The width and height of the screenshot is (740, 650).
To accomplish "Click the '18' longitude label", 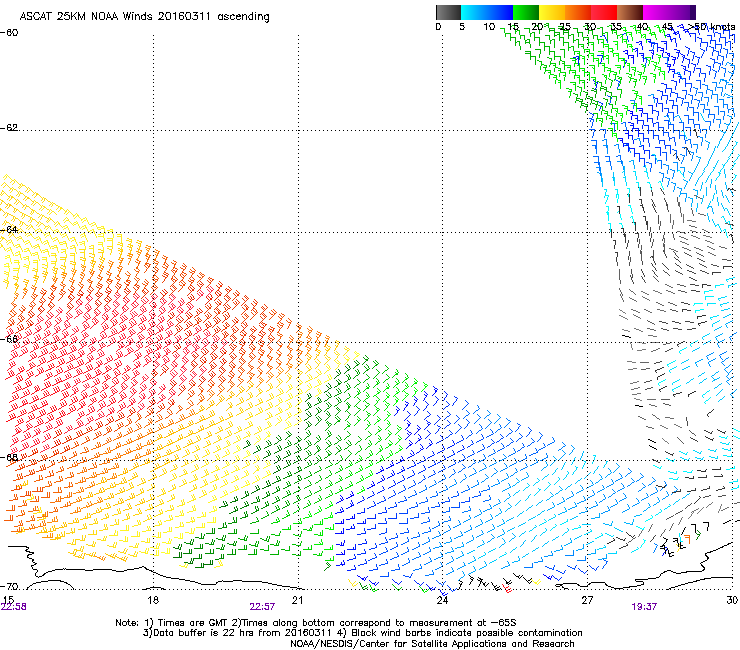I will tap(153, 600).
